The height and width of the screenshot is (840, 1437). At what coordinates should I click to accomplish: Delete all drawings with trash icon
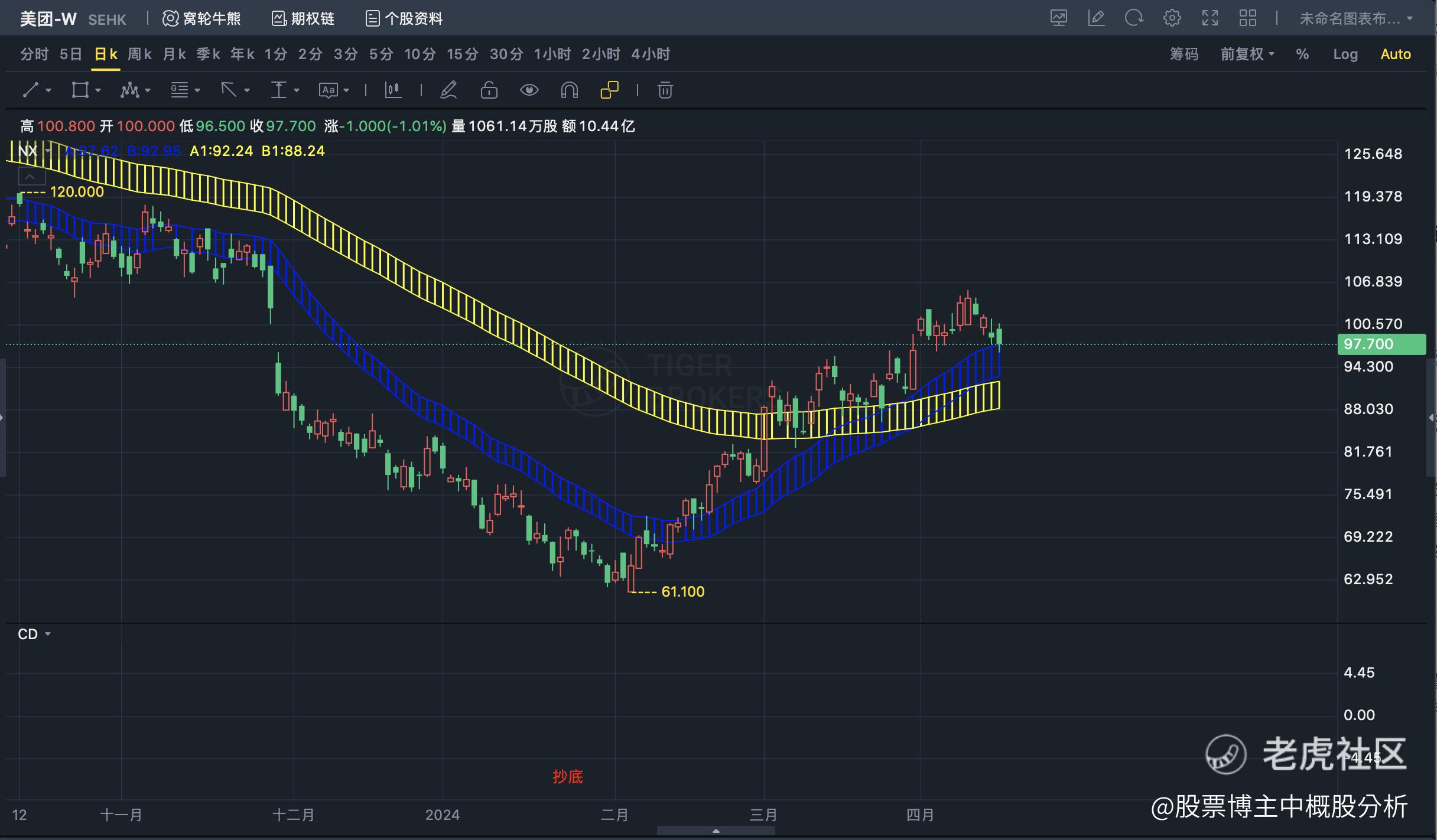tap(665, 90)
